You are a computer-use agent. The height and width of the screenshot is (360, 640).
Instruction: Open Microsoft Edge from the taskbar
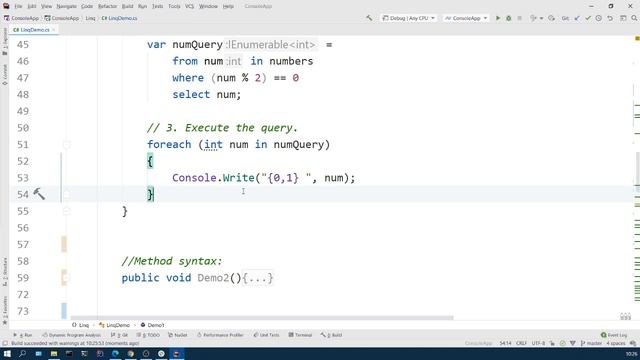tap(116, 353)
